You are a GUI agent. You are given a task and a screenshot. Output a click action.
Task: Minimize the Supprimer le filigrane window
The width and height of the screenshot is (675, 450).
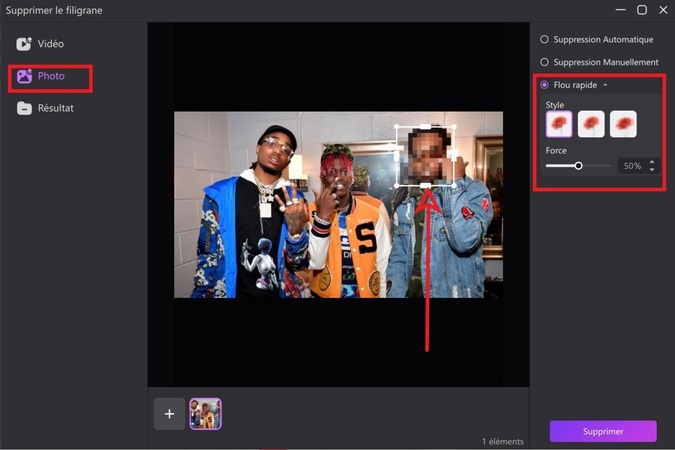(x=620, y=10)
